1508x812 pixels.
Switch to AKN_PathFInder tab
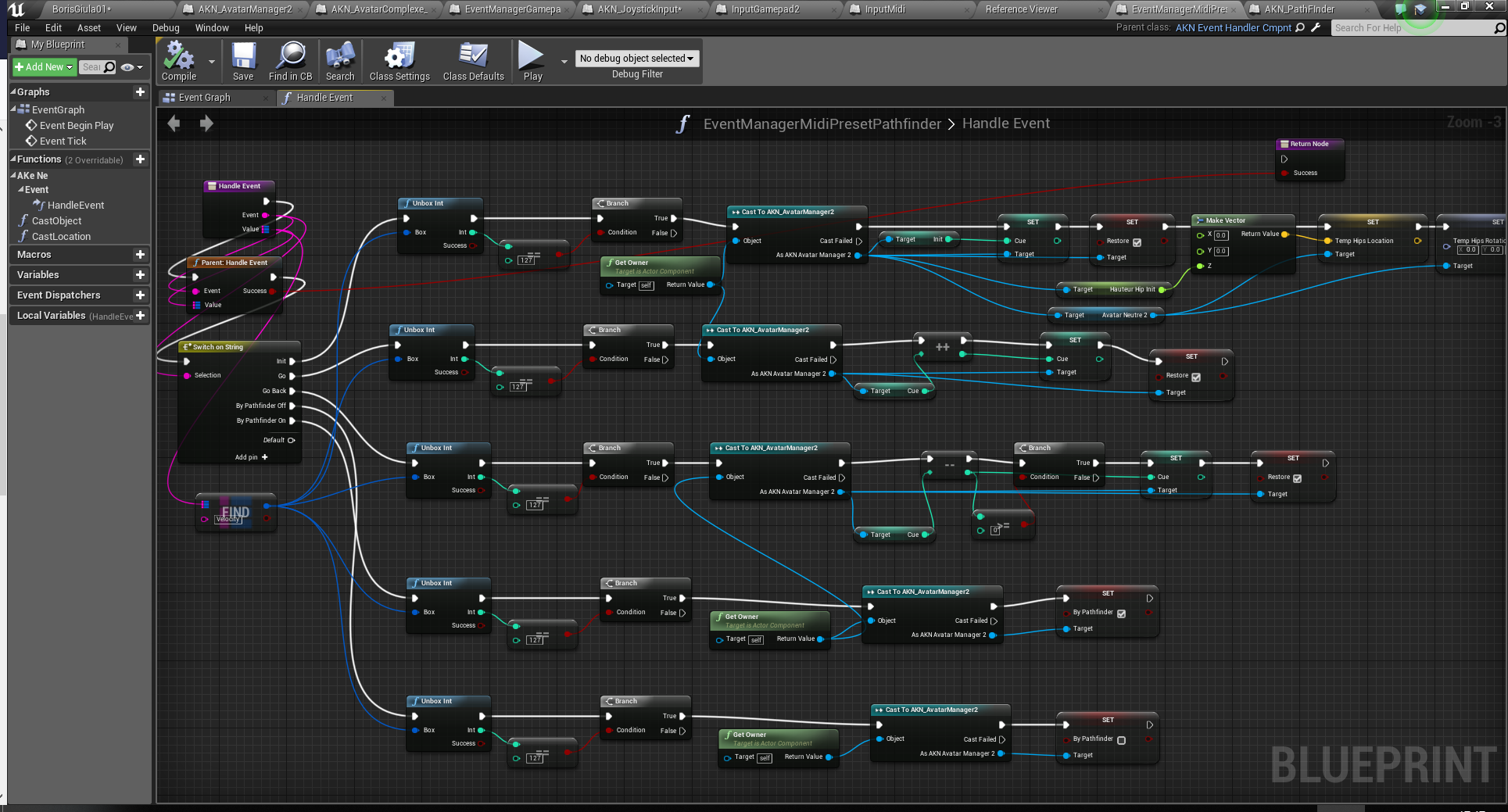pyautogui.click(x=1299, y=9)
